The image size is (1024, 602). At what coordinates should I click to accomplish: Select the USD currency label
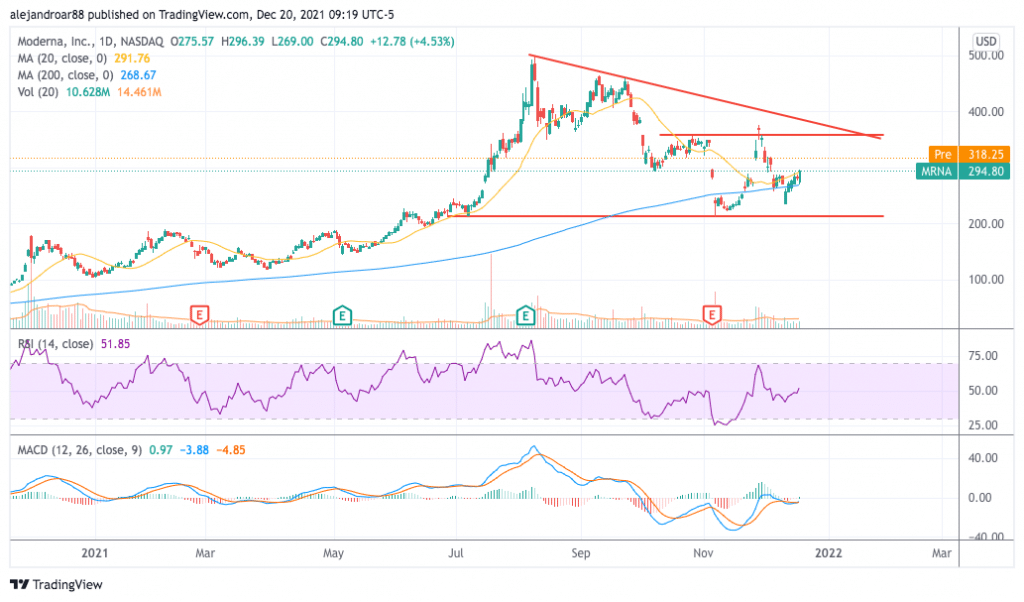coord(985,41)
